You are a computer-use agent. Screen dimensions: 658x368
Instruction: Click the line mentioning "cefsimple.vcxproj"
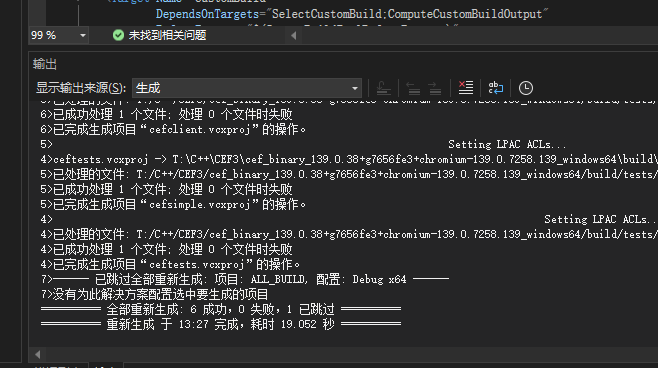[173, 205]
